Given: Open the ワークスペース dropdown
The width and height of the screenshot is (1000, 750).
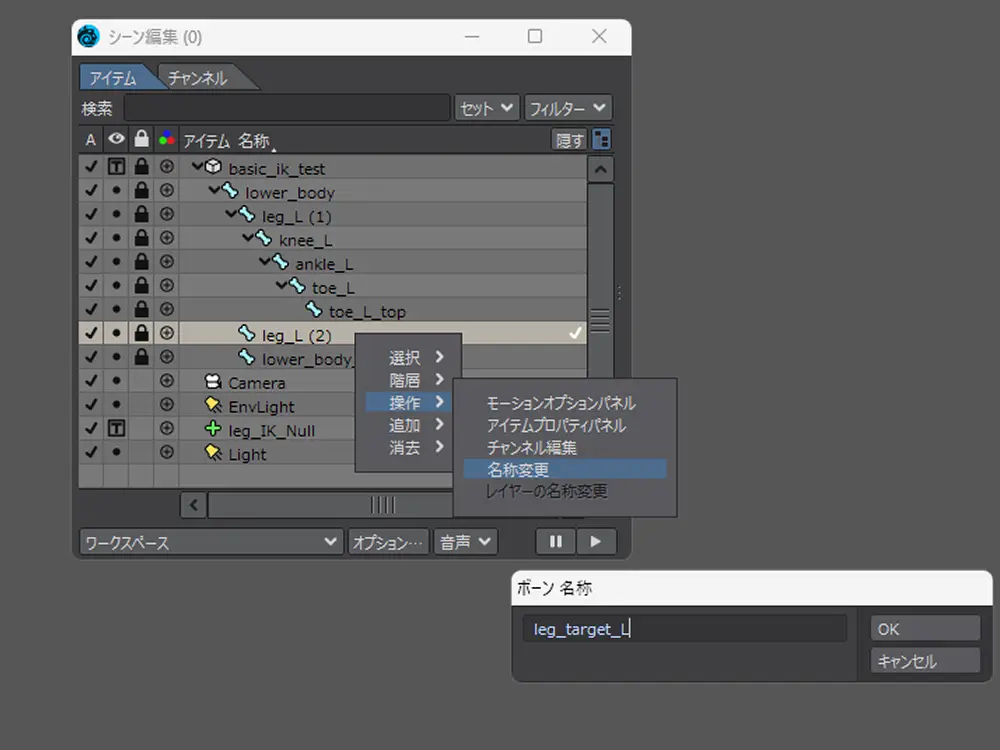Looking at the screenshot, I should pyautogui.click(x=211, y=542).
